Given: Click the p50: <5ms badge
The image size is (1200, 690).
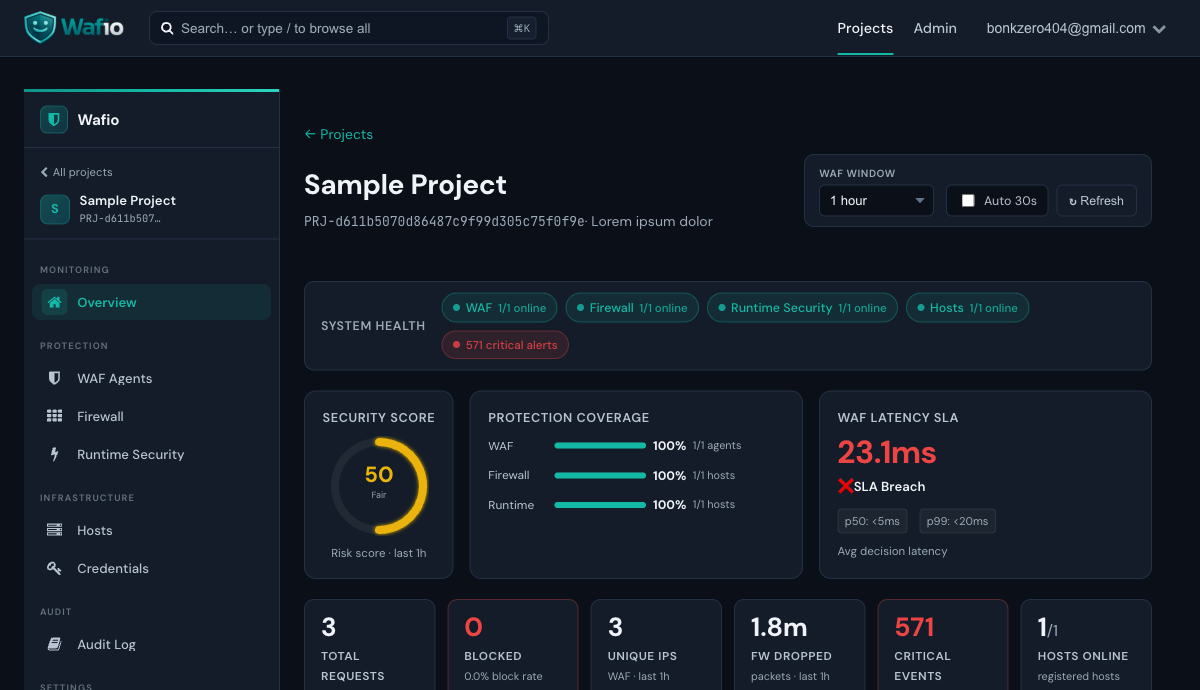Looking at the screenshot, I should pyautogui.click(x=873, y=521).
